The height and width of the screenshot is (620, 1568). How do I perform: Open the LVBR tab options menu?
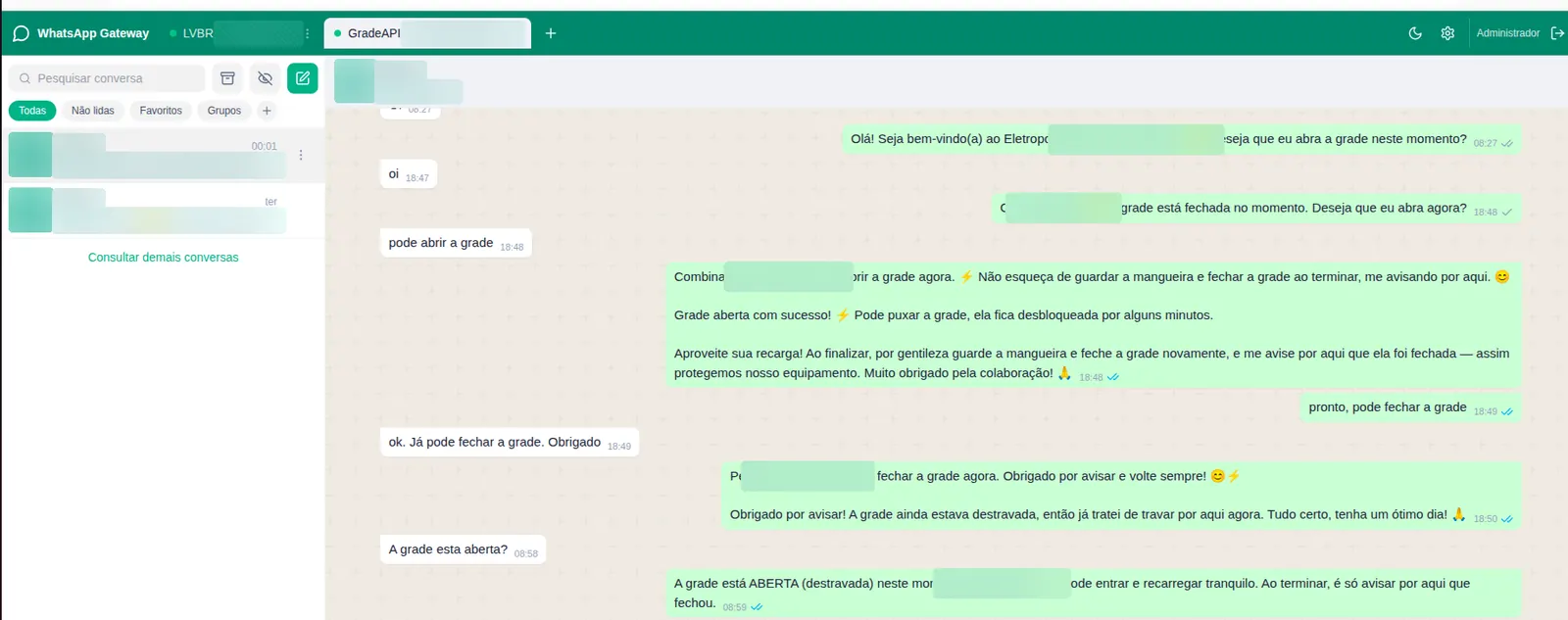(308, 33)
